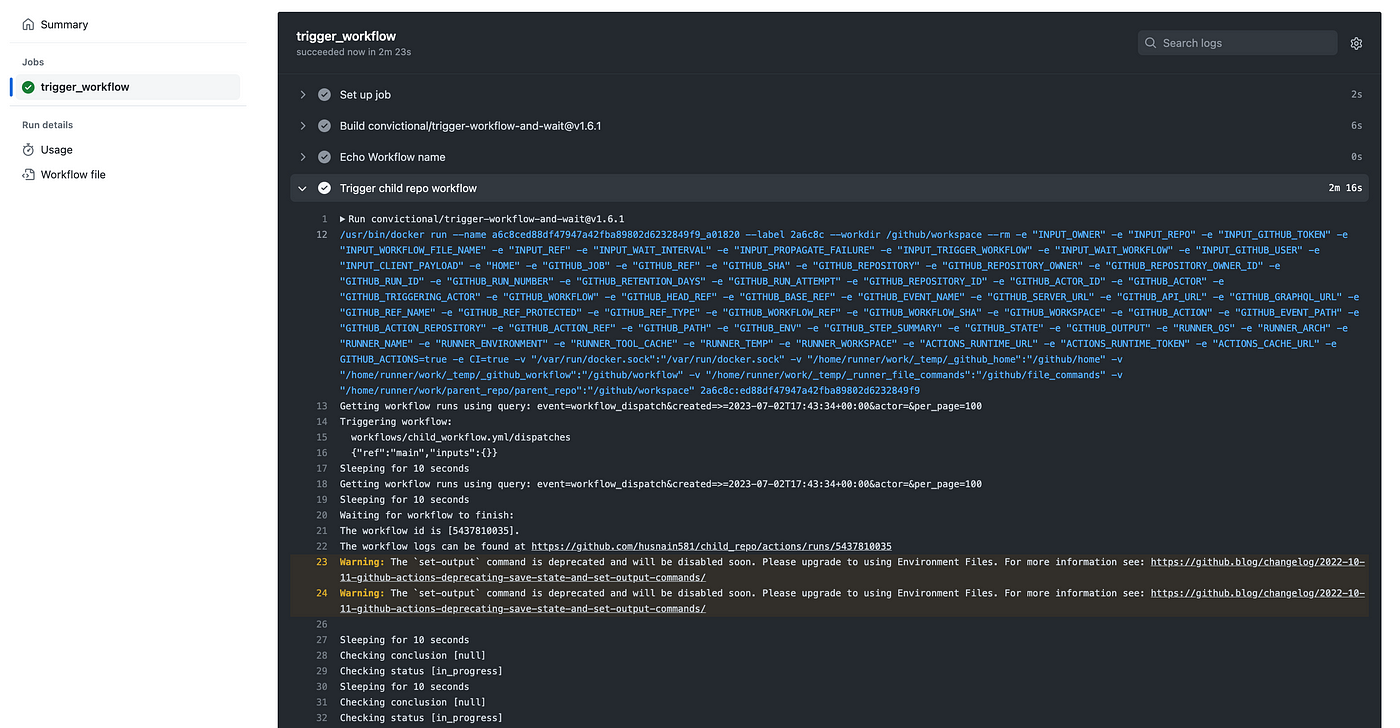Click line number 22 in the log
This screenshot has height=728, width=1400.
321,546
